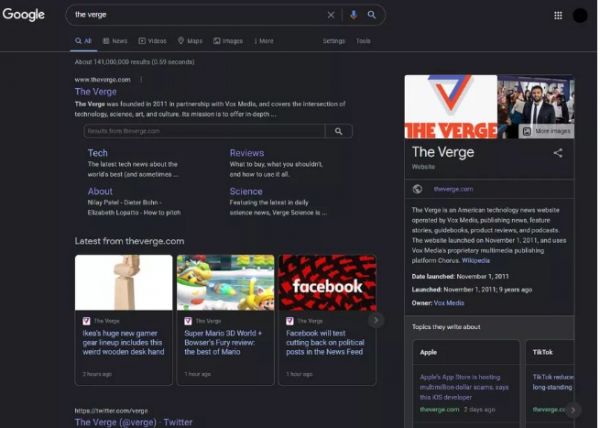Switch to the Images tab

[227, 41]
